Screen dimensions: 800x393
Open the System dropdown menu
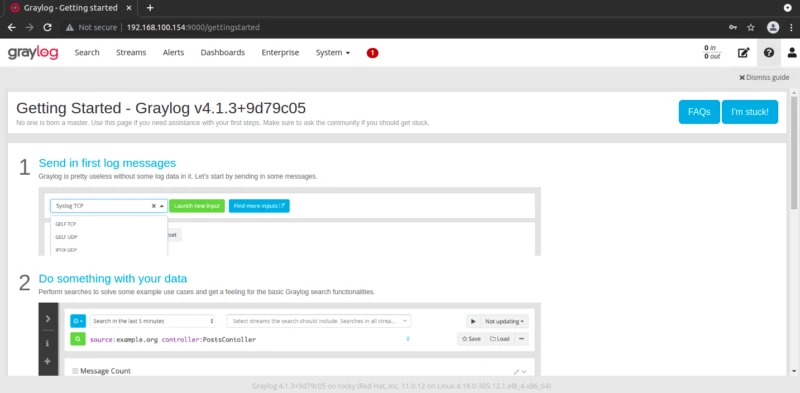[x=333, y=53]
